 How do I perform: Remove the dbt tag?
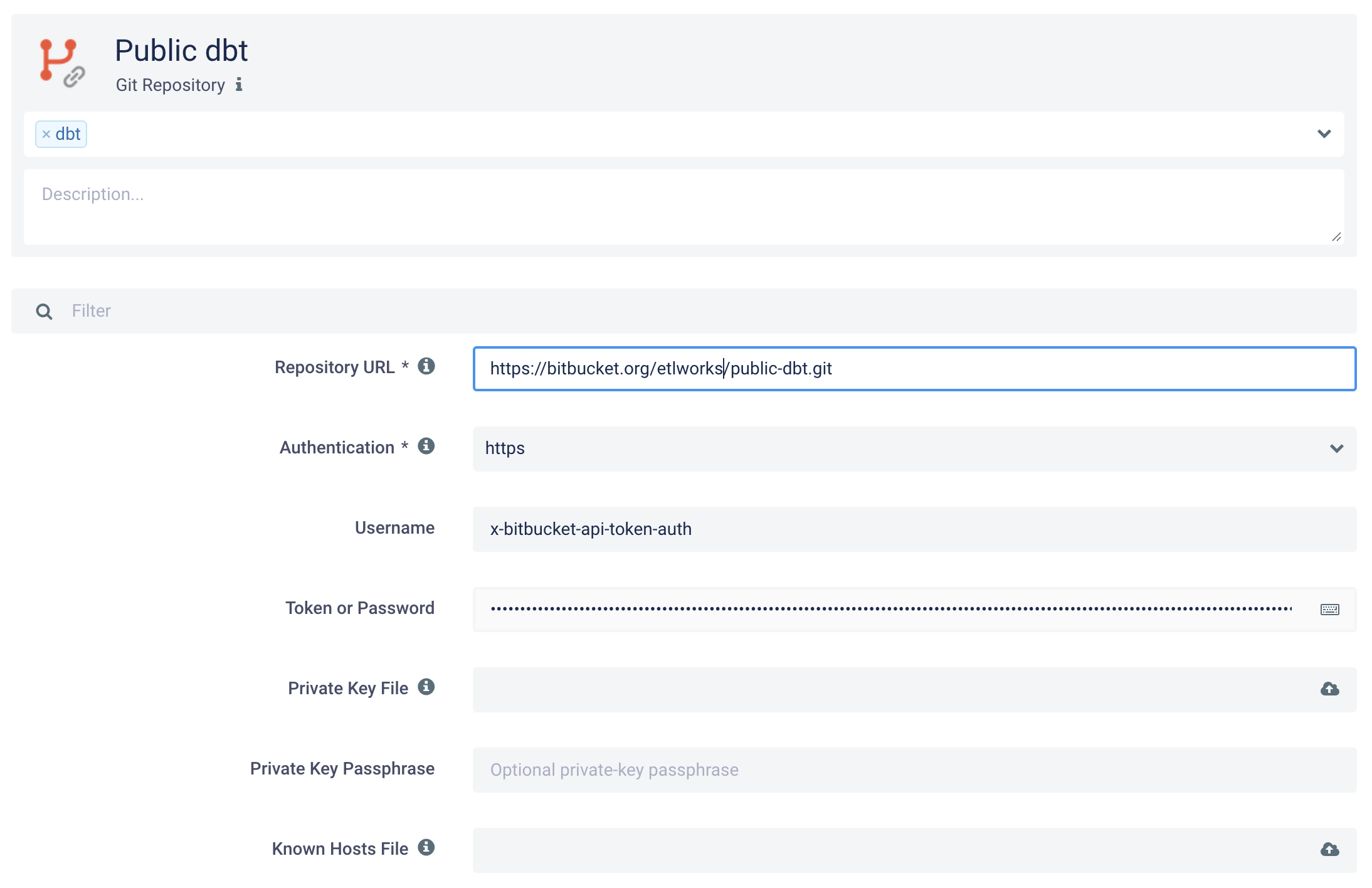tap(46, 134)
